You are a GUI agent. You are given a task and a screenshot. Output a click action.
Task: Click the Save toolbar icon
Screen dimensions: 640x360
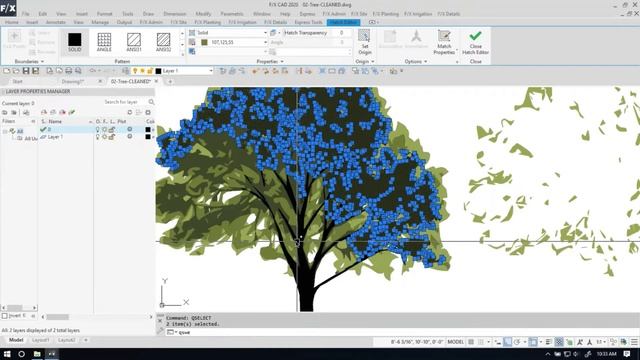pyautogui.click(x=26, y=71)
